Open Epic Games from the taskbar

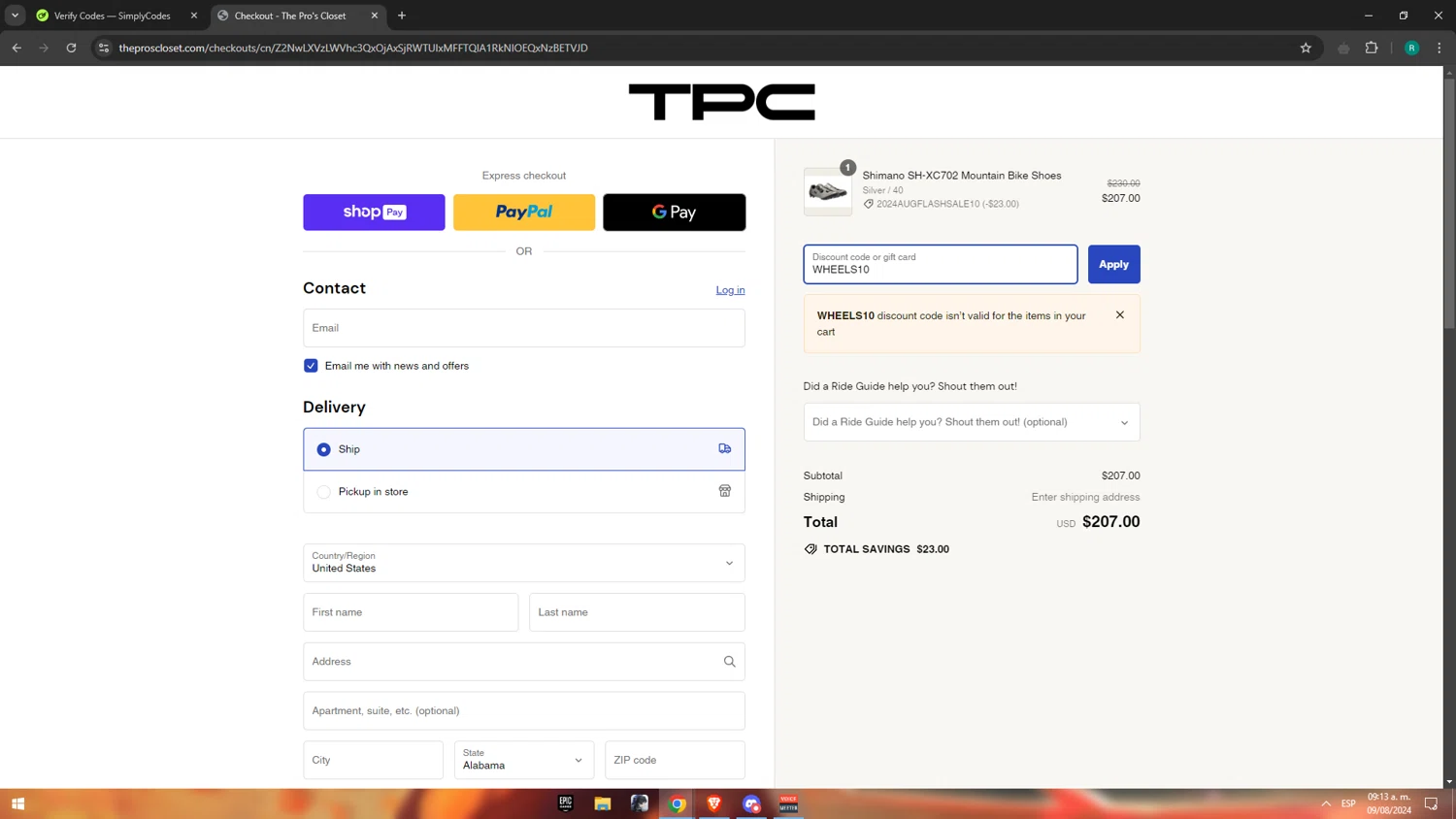point(566,803)
